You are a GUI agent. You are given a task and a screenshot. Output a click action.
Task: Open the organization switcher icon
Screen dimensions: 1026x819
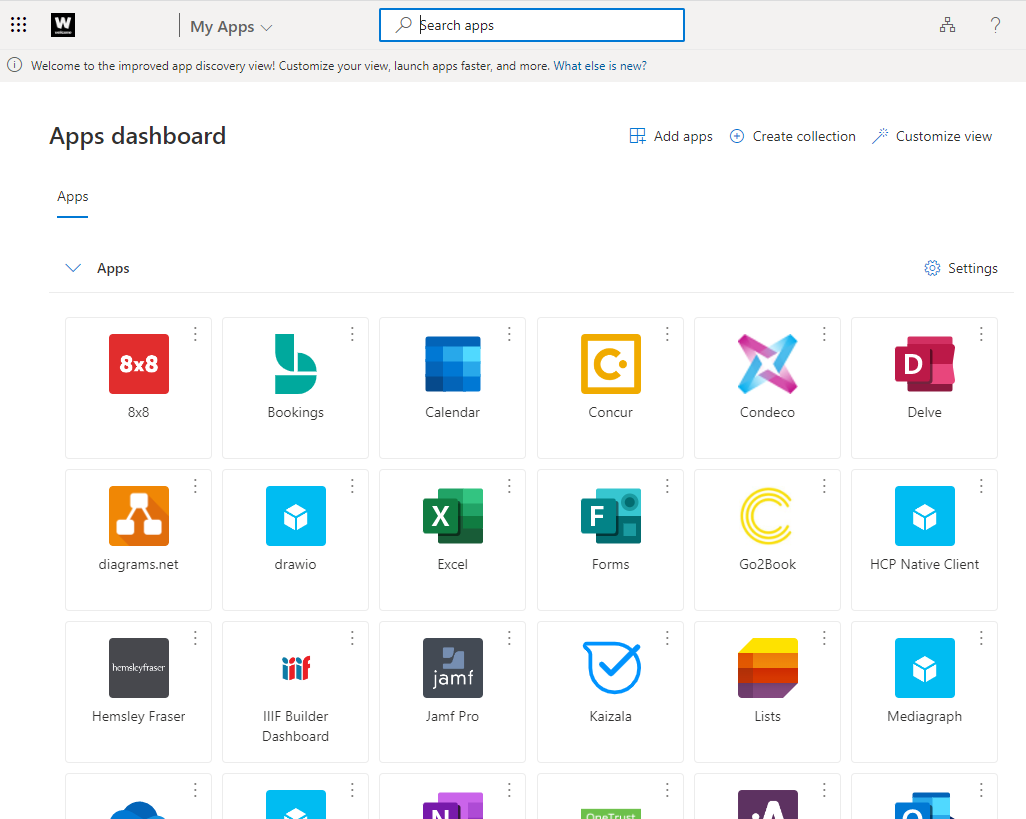947,25
